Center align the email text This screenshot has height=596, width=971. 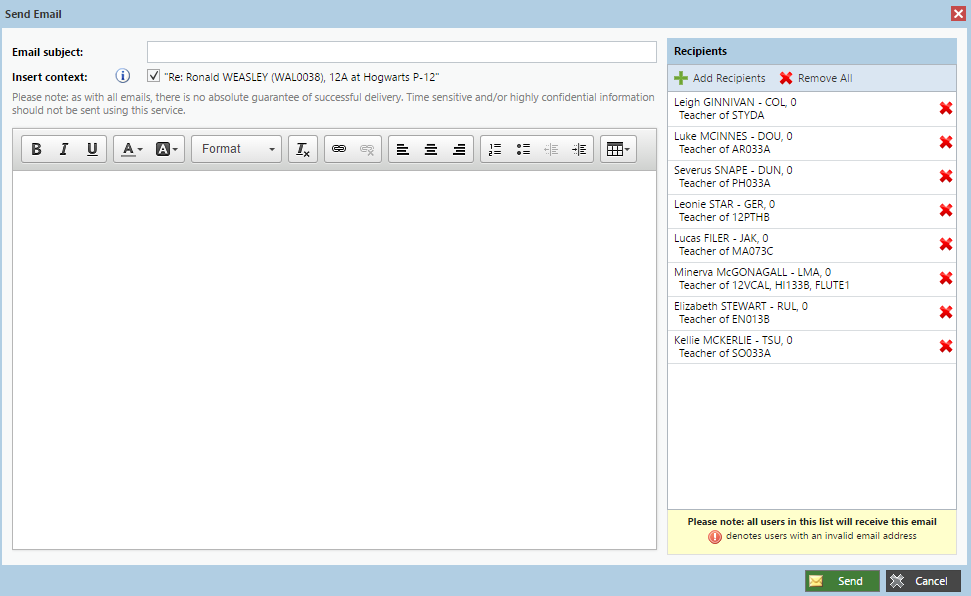coord(431,149)
